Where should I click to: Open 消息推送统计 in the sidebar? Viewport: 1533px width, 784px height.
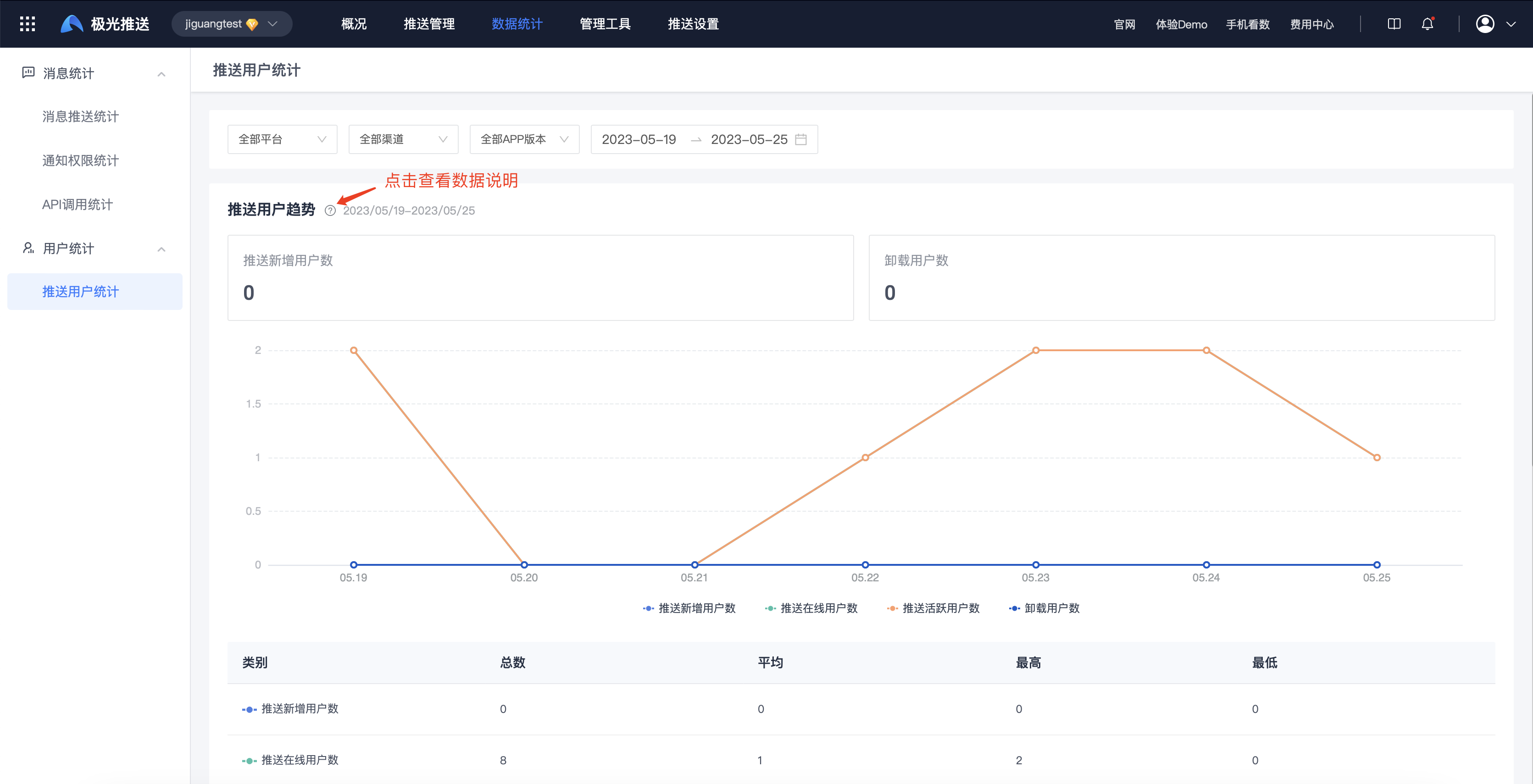click(80, 116)
